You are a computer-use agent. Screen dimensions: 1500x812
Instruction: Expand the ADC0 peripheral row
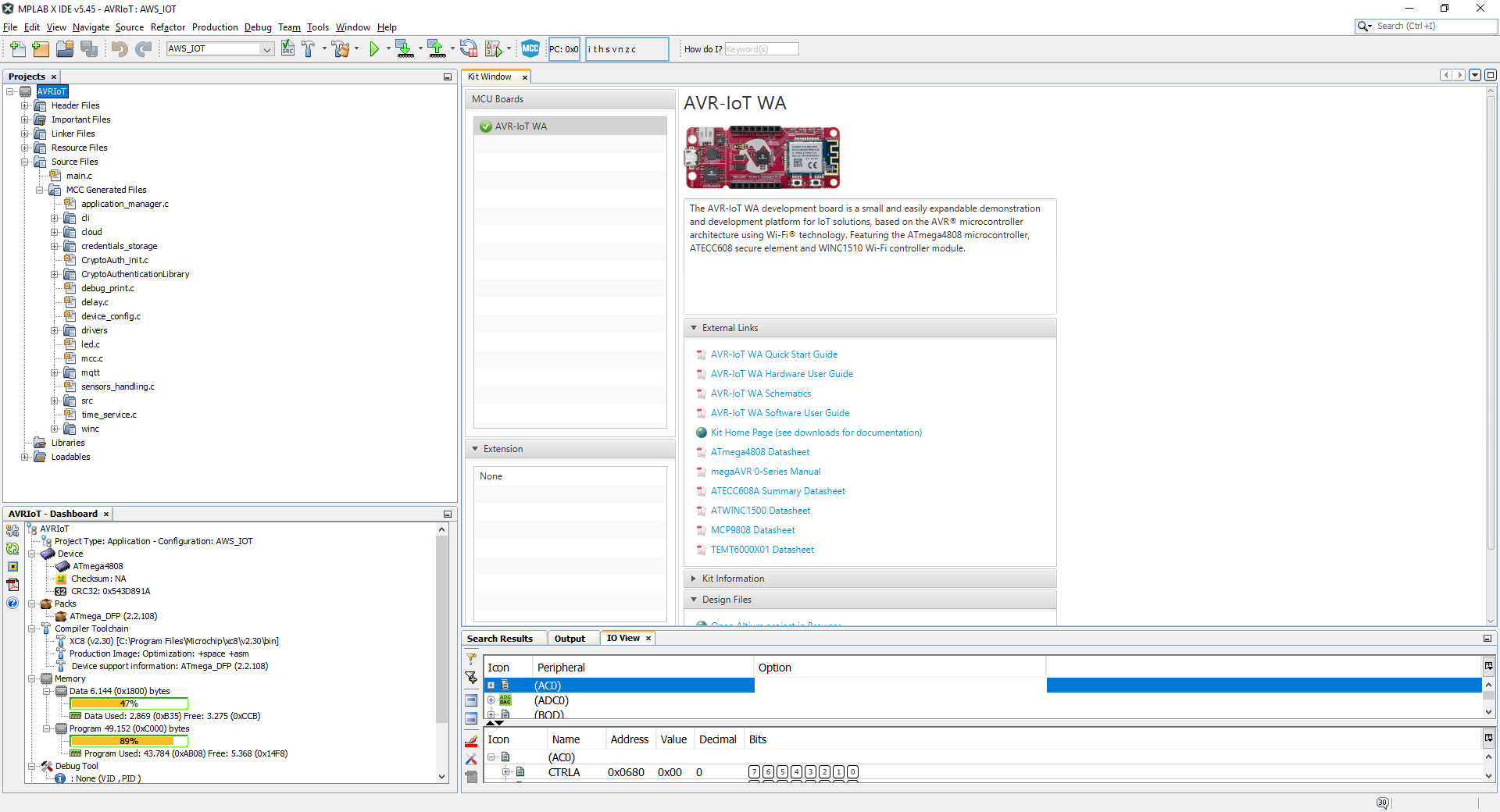tap(491, 700)
